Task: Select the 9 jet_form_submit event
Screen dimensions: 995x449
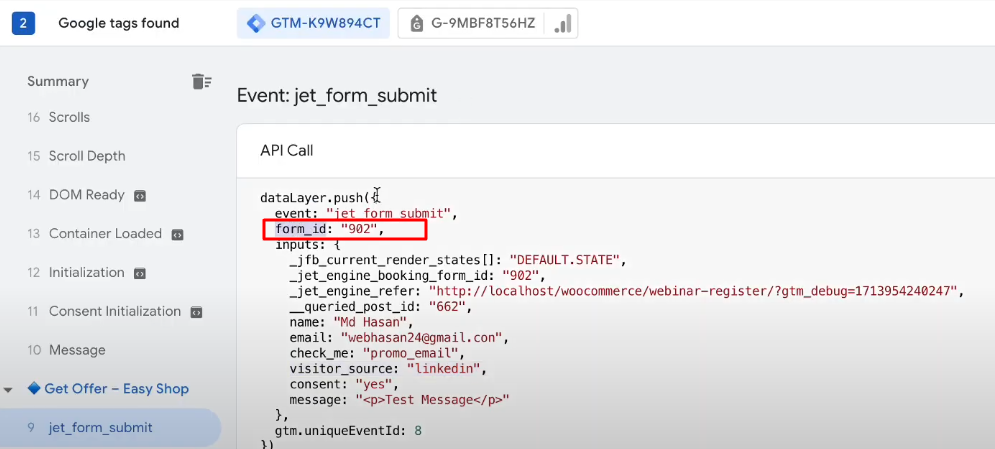Action: [110, 427]
